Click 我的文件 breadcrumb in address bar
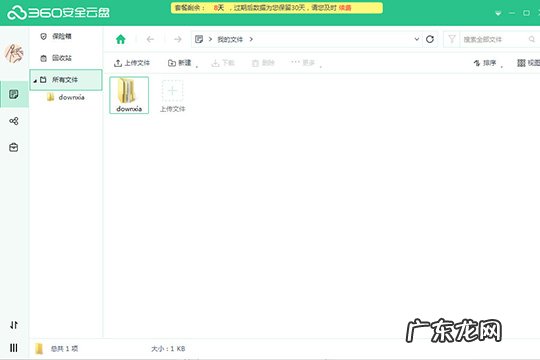The width and height of the screenshot is (540, 360). 230,40
